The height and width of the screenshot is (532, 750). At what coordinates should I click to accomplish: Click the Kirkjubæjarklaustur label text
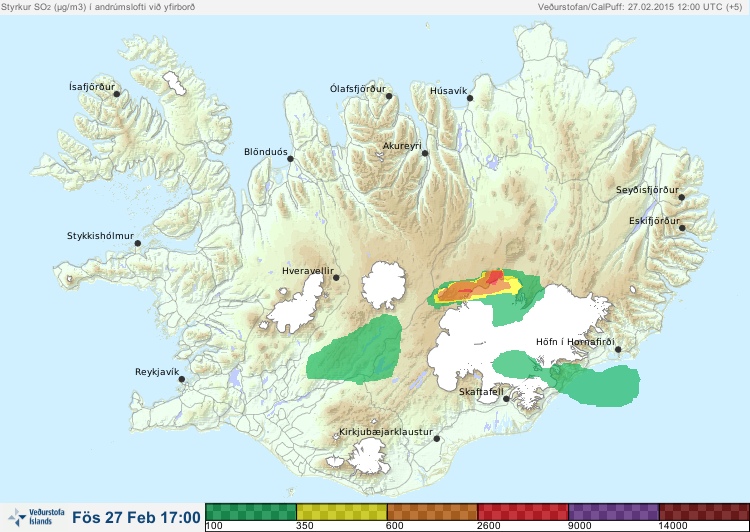tap(386, 432)
